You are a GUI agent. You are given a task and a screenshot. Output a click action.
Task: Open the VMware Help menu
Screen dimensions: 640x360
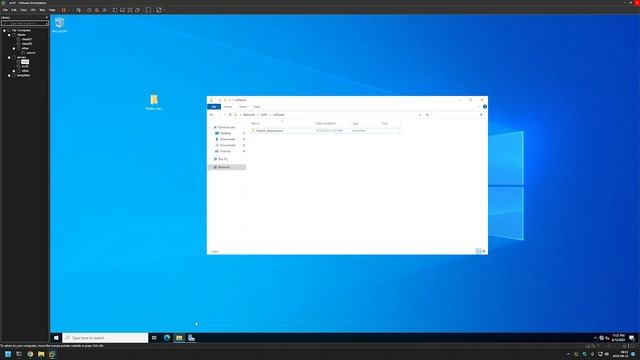52,10
